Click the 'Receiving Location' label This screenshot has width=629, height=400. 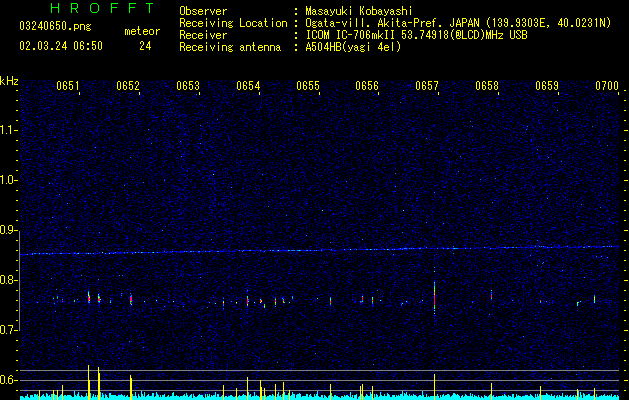233,23
